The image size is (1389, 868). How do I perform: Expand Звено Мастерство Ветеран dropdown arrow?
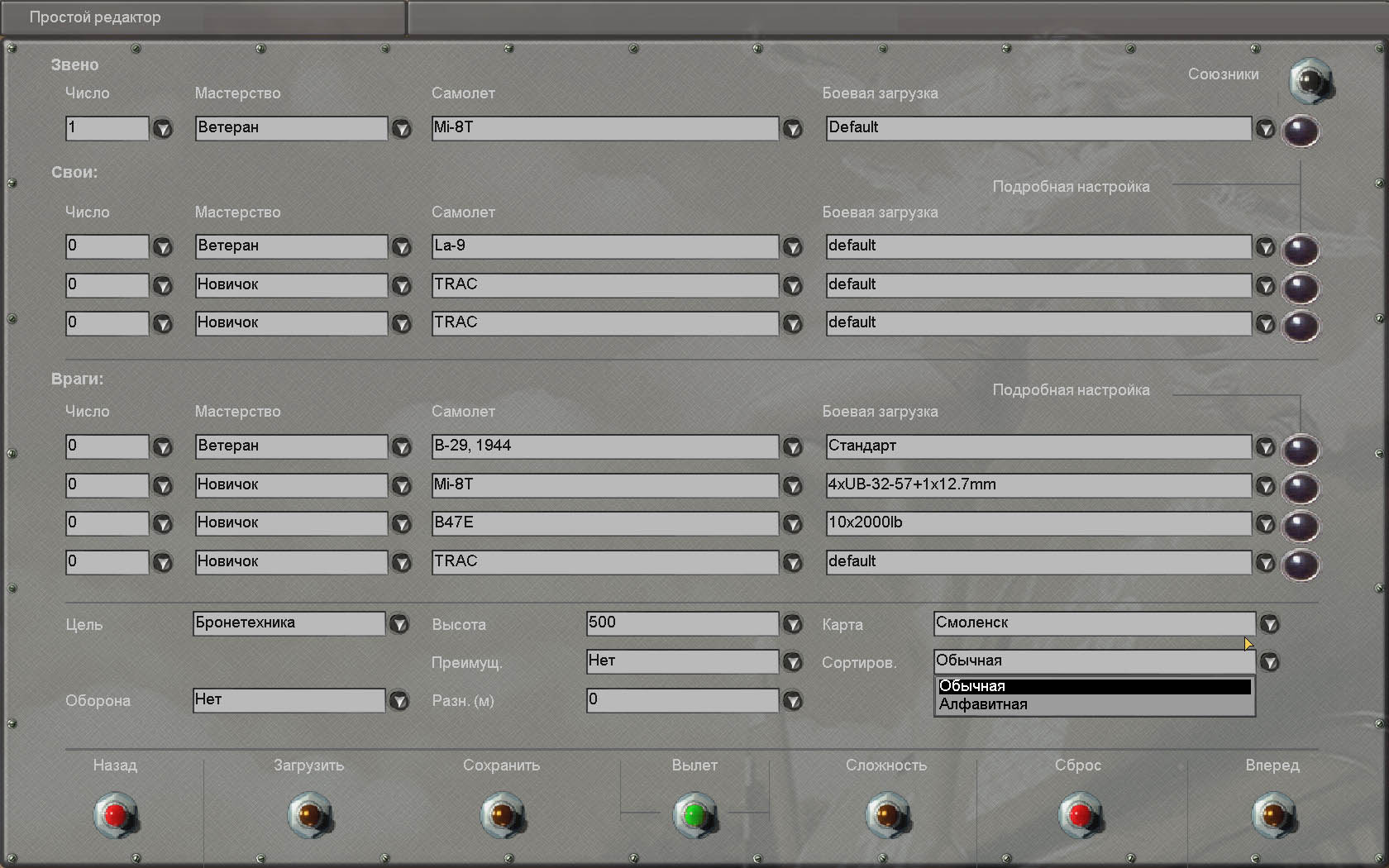(402, 129)
